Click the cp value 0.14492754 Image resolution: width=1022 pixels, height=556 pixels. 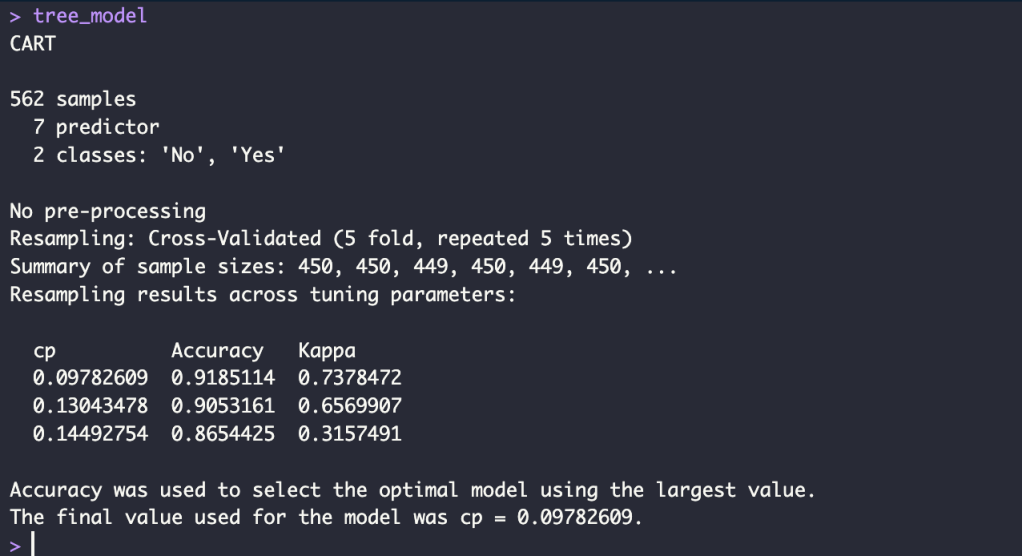click(90, 434)
